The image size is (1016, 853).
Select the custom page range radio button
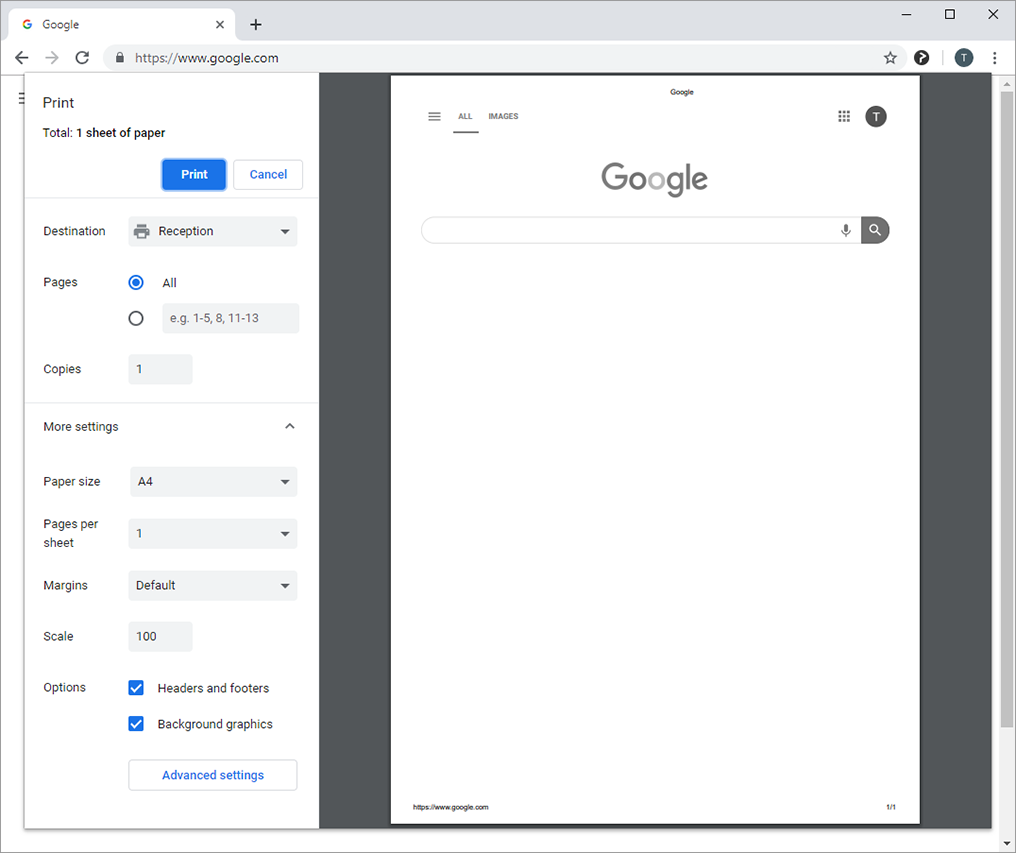pos(136,319)
